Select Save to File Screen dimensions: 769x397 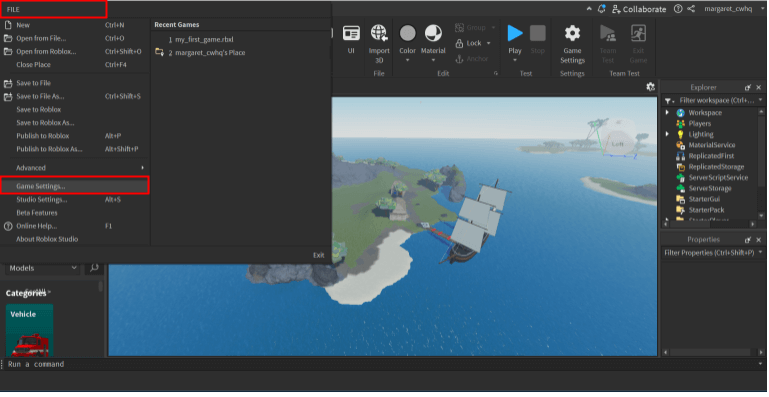coord(75,83)
